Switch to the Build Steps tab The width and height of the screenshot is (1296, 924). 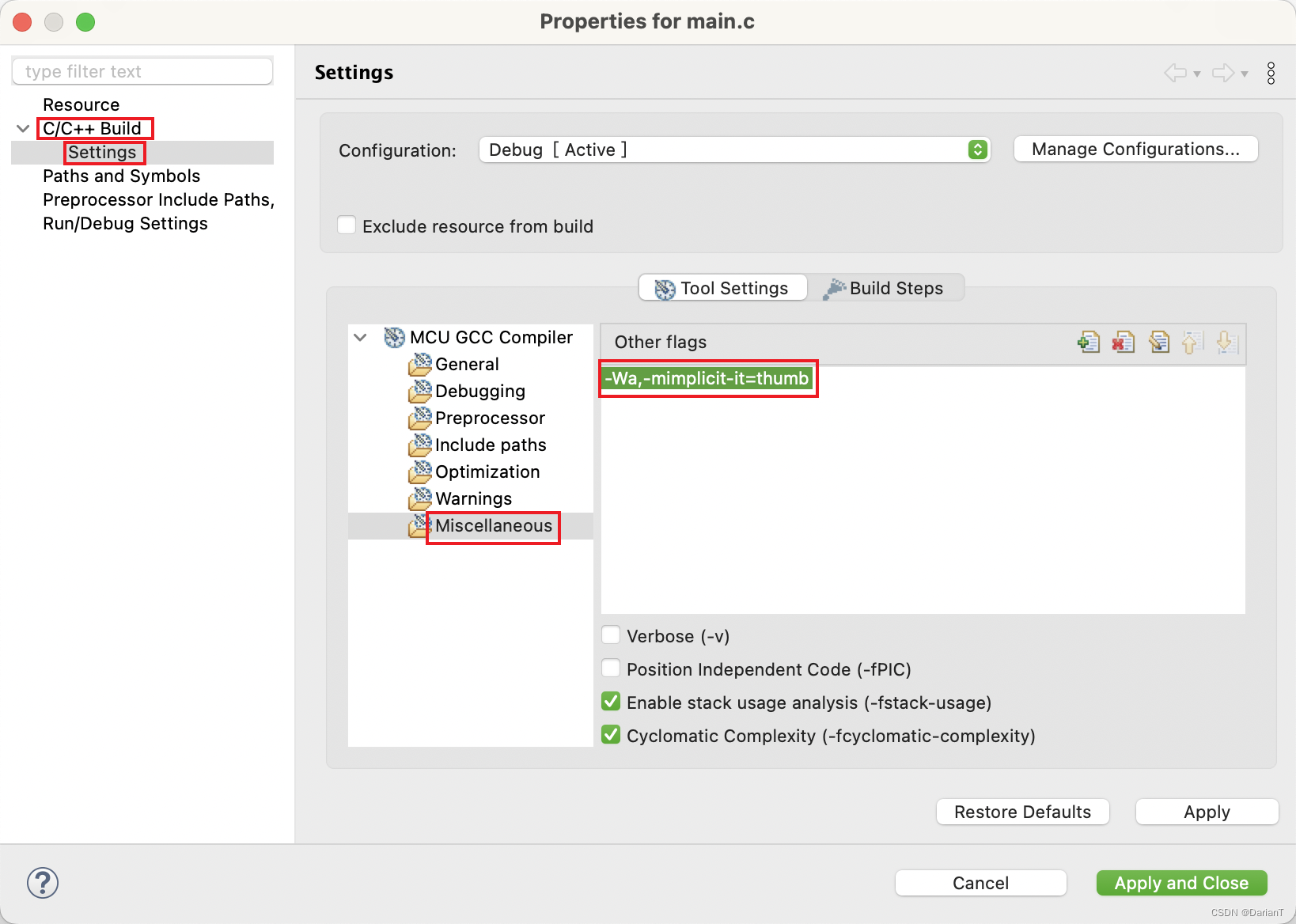click(x=885, y=288)
